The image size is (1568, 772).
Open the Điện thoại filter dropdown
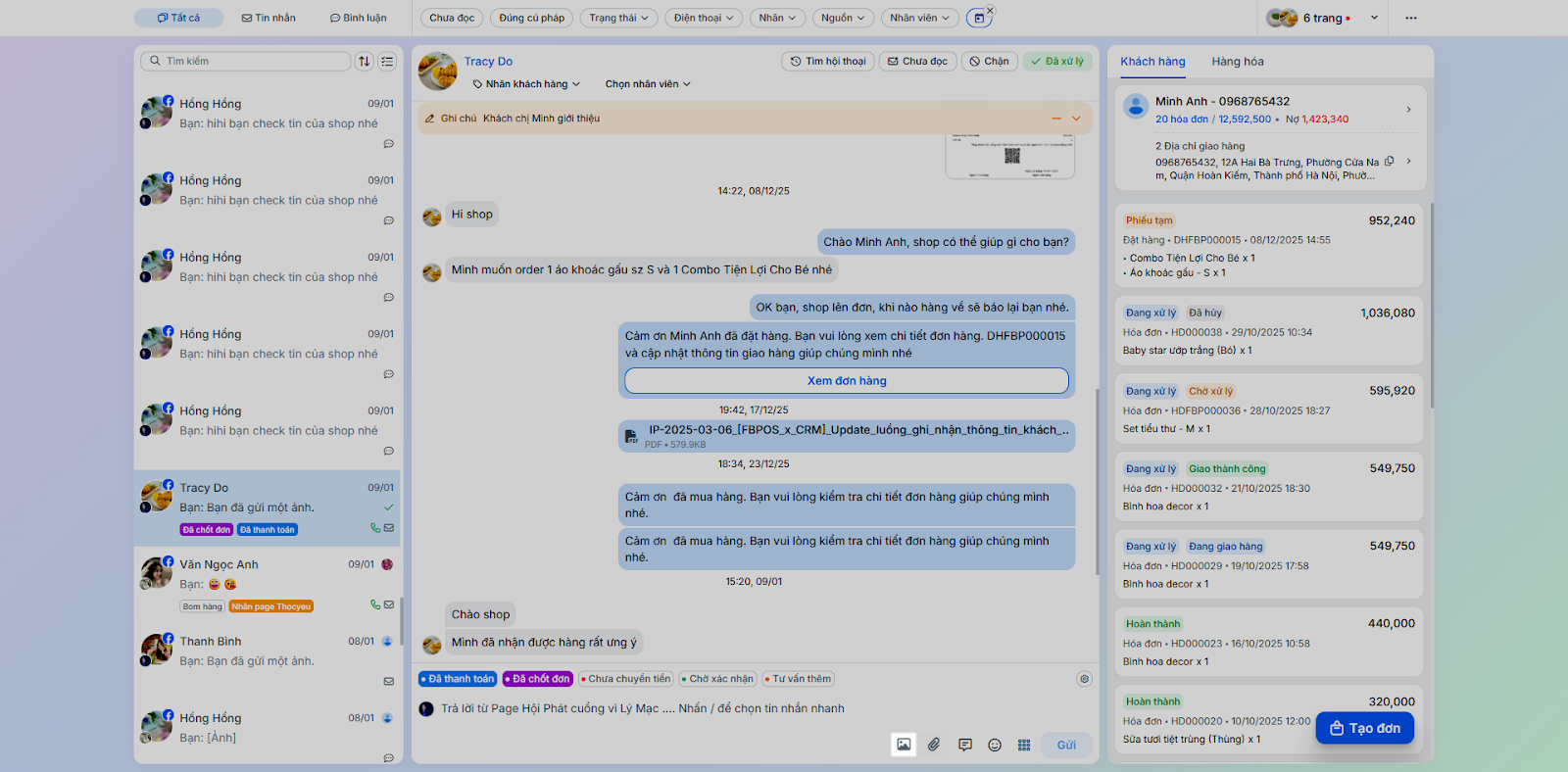coord(704,18)
